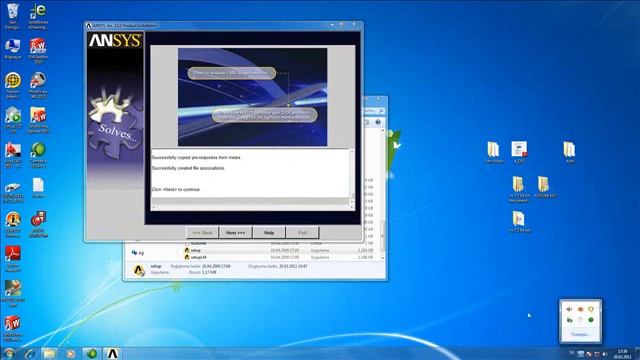Click the Explorer window search box
Screen dimensions: 640x360
pos(373,111)
